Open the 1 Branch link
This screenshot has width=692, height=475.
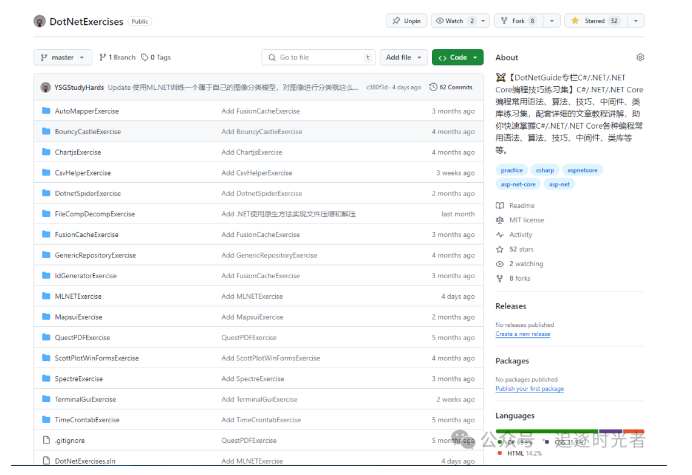(117, 57)
